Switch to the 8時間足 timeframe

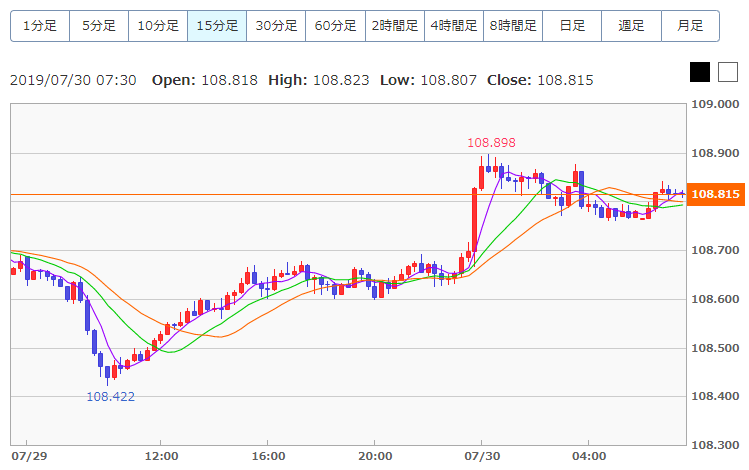[x=513, y=26]
